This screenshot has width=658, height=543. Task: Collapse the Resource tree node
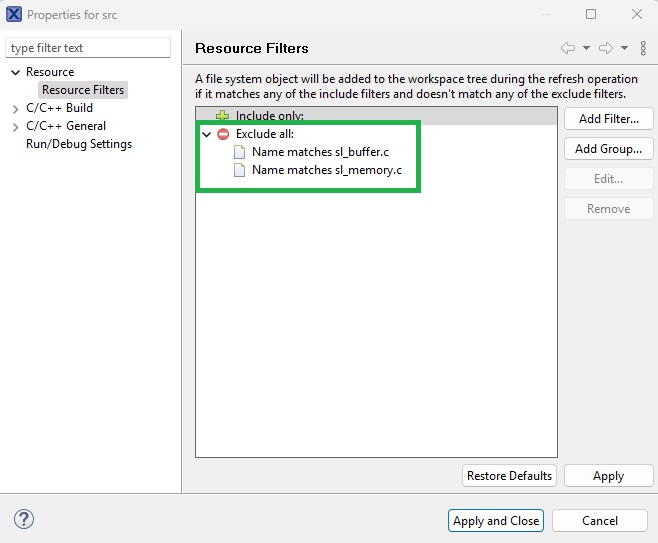[15, 72]
